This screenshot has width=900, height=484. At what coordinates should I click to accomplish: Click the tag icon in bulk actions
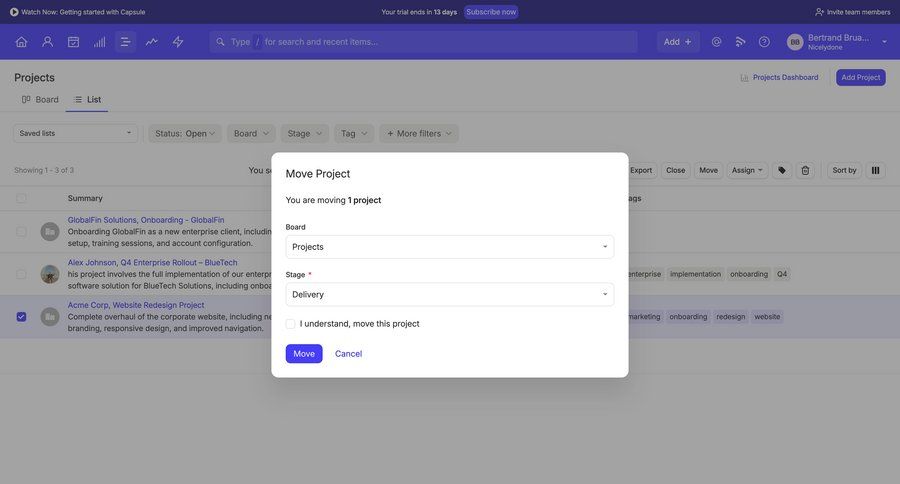782,170
